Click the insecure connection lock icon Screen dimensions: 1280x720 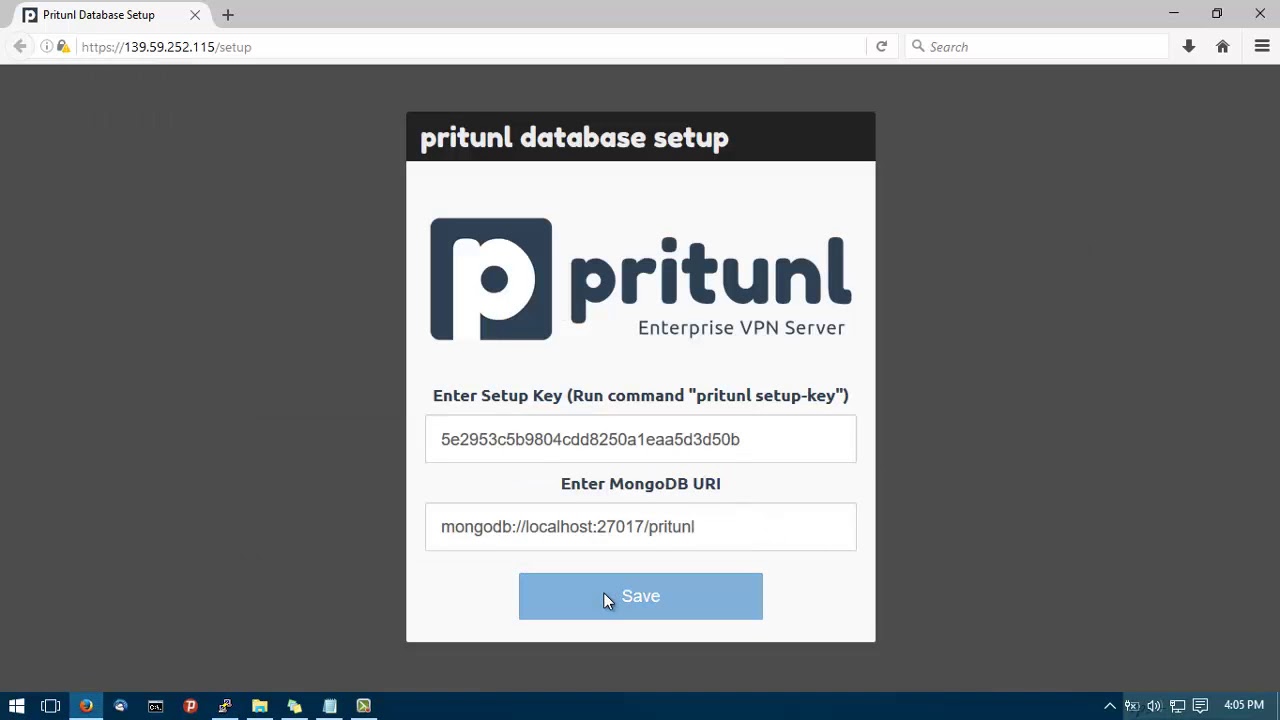tap(63, 46)
